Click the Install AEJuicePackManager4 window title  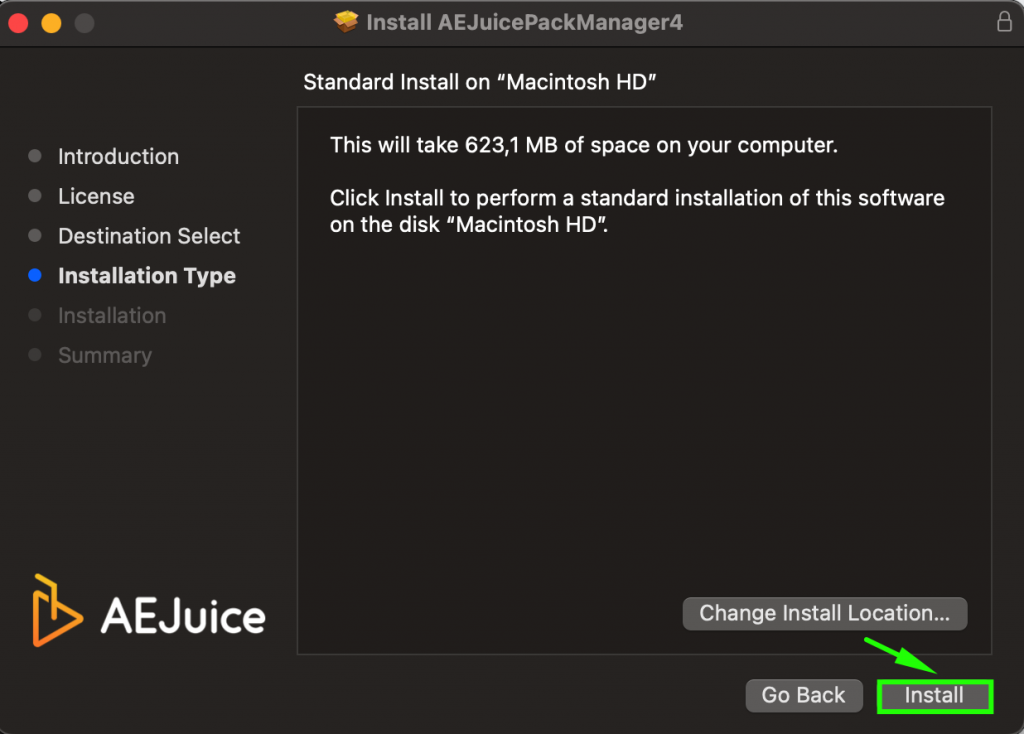click(x=525, y=22)
